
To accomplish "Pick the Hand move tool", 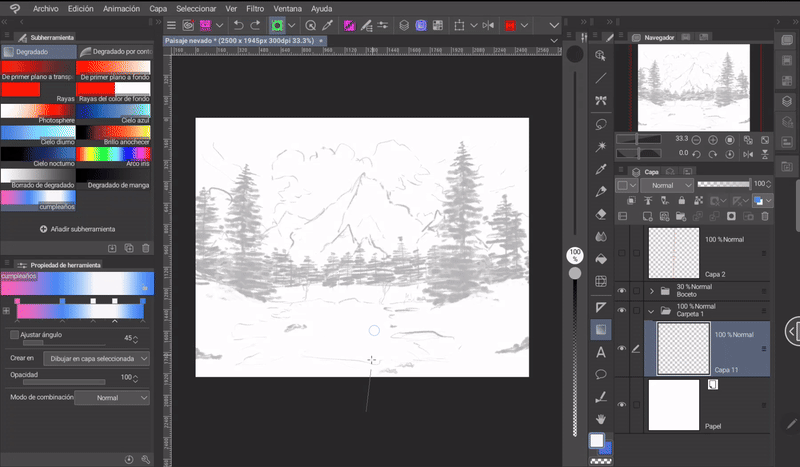I will pyautogui.click(x=601, y=418).
